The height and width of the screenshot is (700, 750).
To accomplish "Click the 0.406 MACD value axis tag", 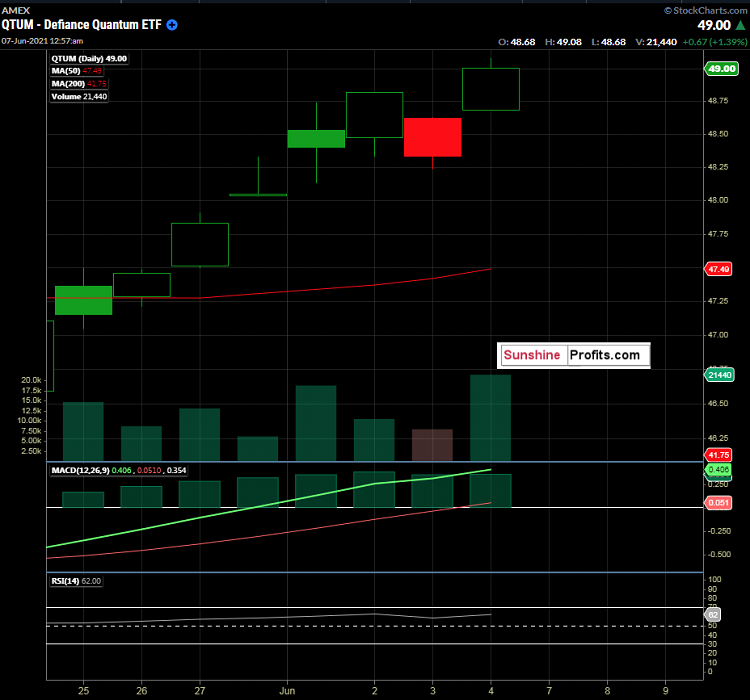I will (718, 469).
